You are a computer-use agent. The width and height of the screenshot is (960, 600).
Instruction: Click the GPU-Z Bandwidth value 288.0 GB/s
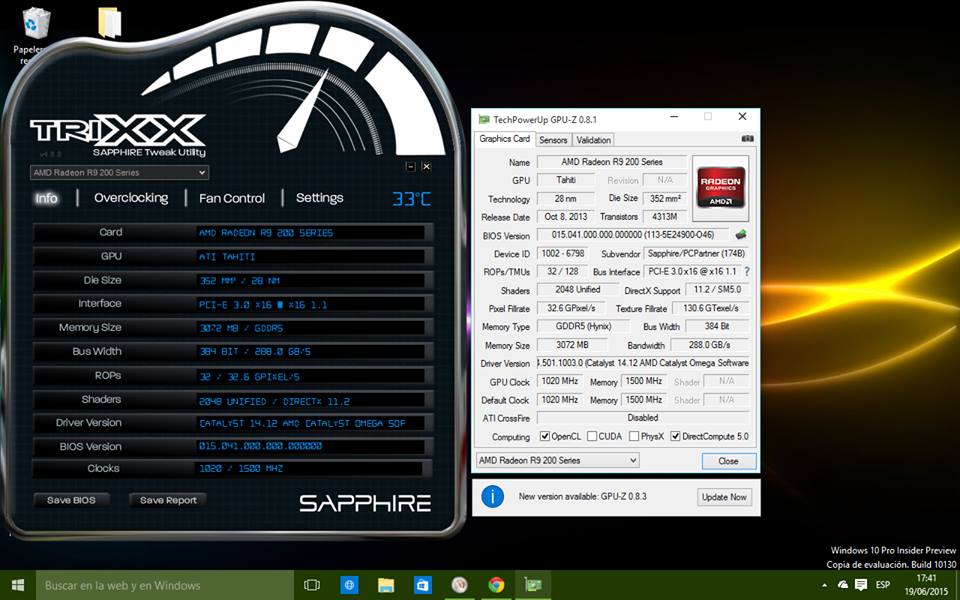point(710,345)
